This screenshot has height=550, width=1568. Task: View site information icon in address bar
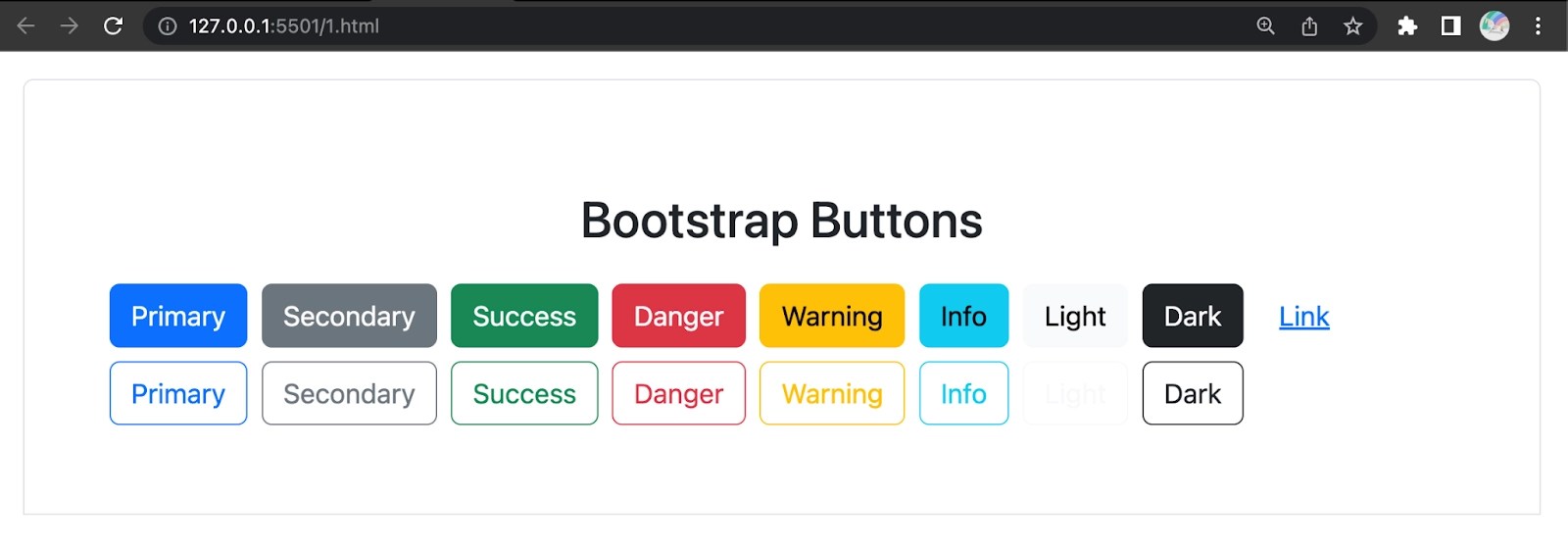168,26
